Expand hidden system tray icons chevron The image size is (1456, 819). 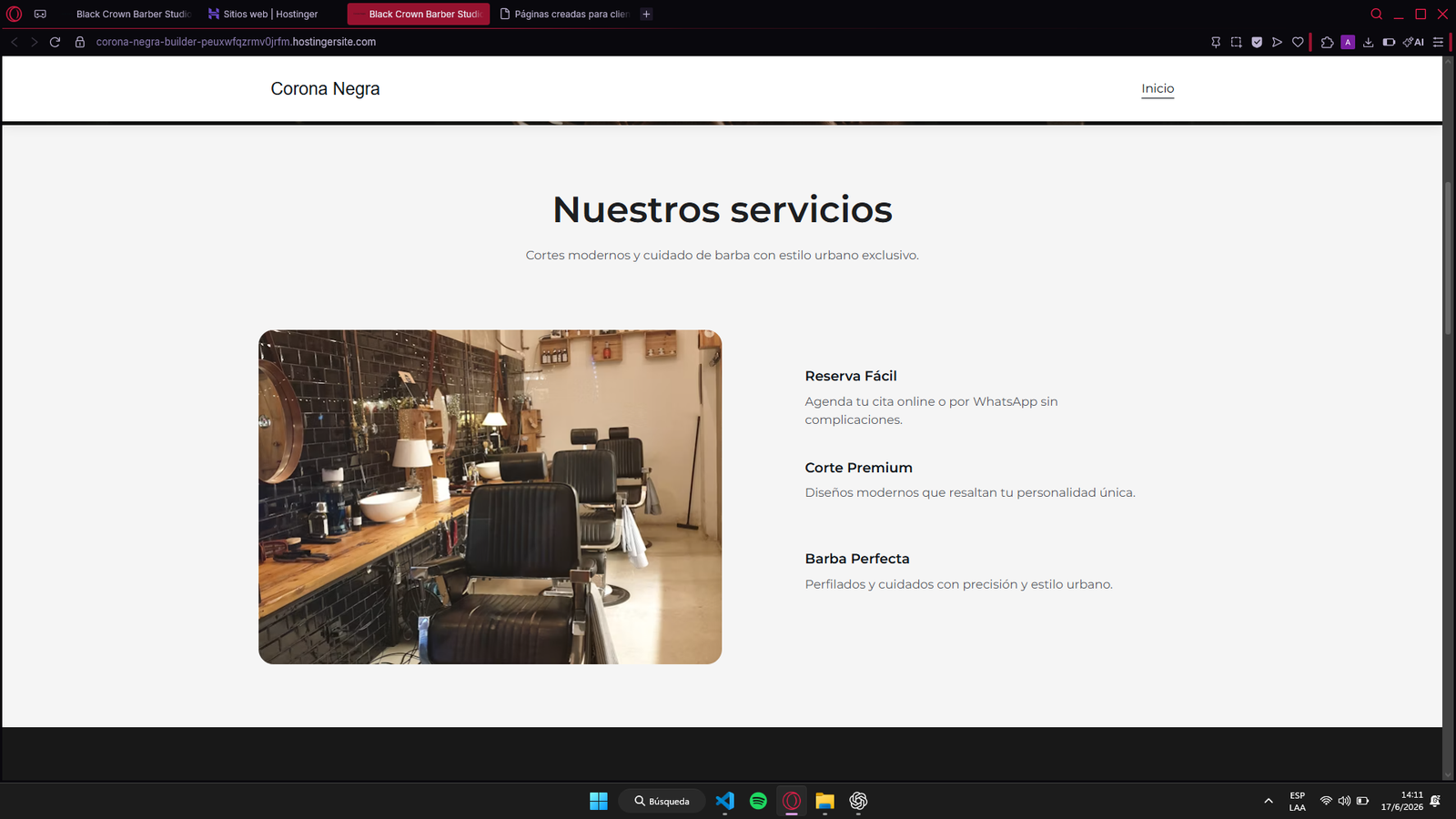[x=1269, y=801]
